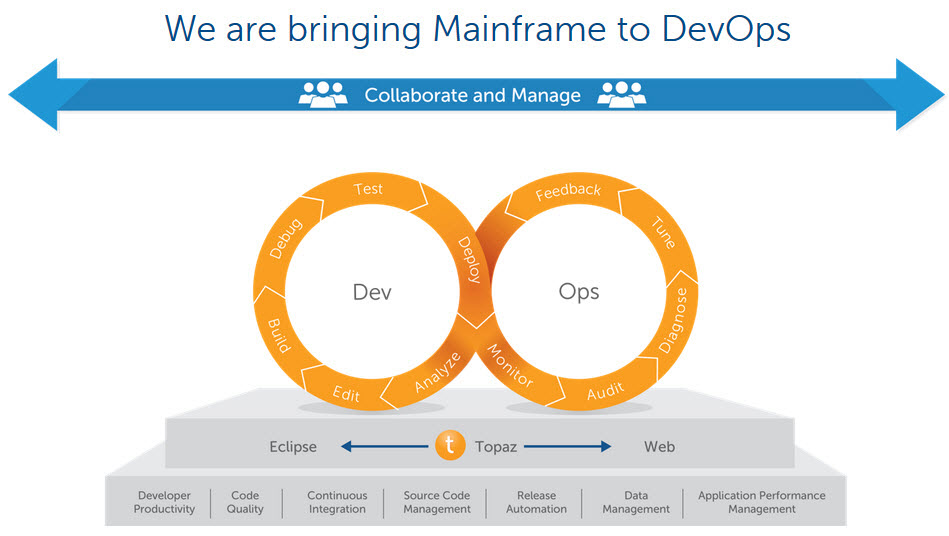Viewport: 949px width, 536px height.
Task: Click 'Release Automation' in the bottom row
Action: pyautogui.click(x=536, y=502)
